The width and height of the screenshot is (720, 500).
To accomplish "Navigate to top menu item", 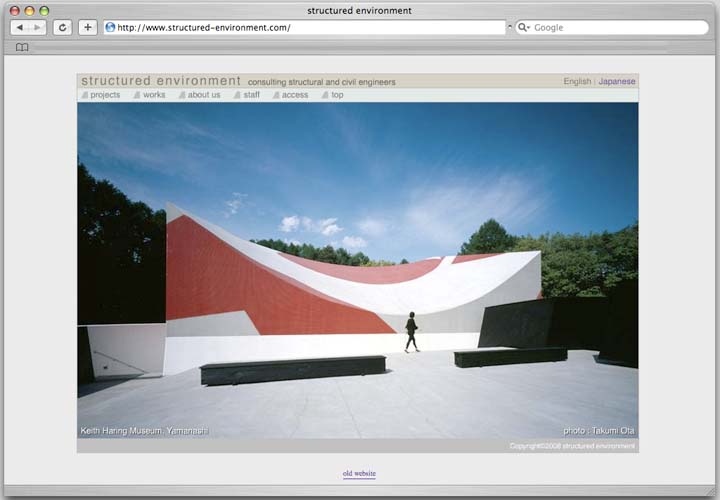I will point(336,95).
